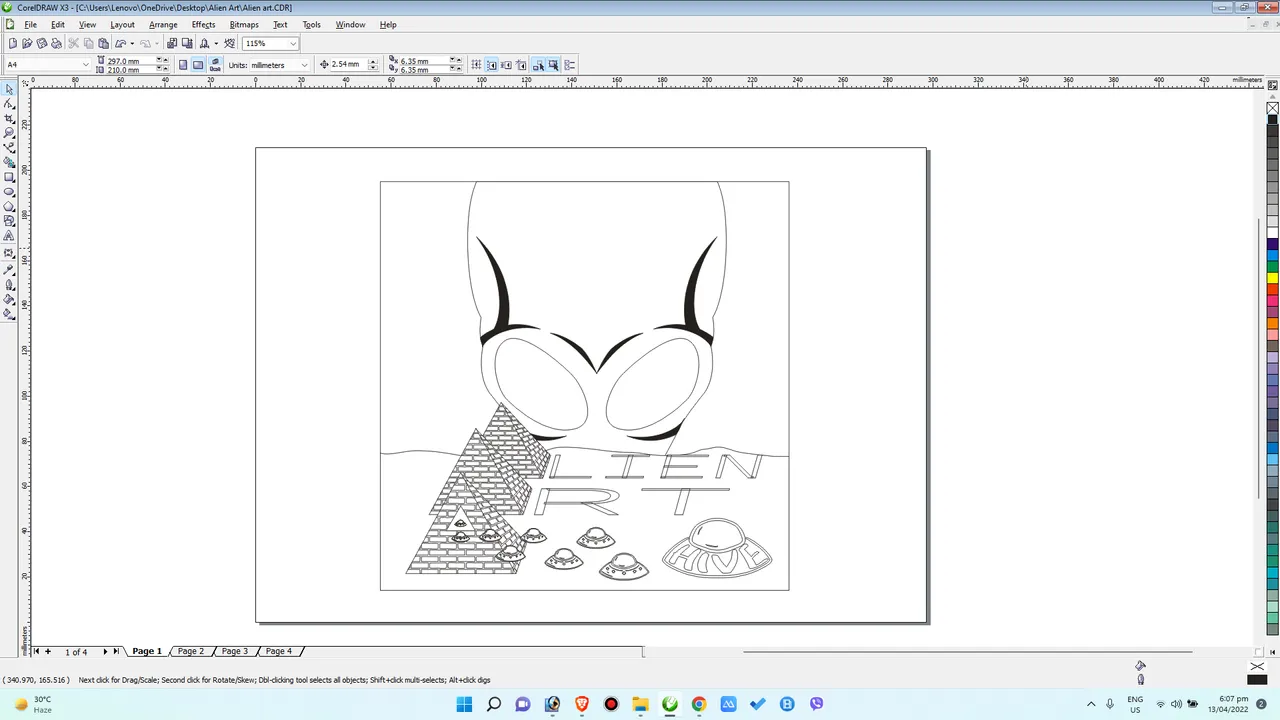This screenshot has height=720, width=1280.
Task: Open the Outline tool flyout
Action: click(9, 284)
